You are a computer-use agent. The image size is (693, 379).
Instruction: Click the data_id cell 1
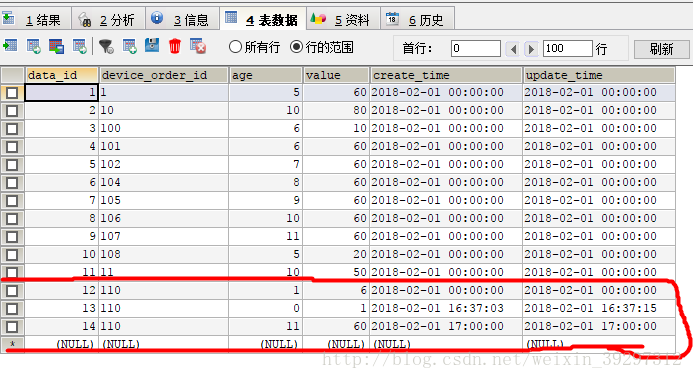[61, 92]
